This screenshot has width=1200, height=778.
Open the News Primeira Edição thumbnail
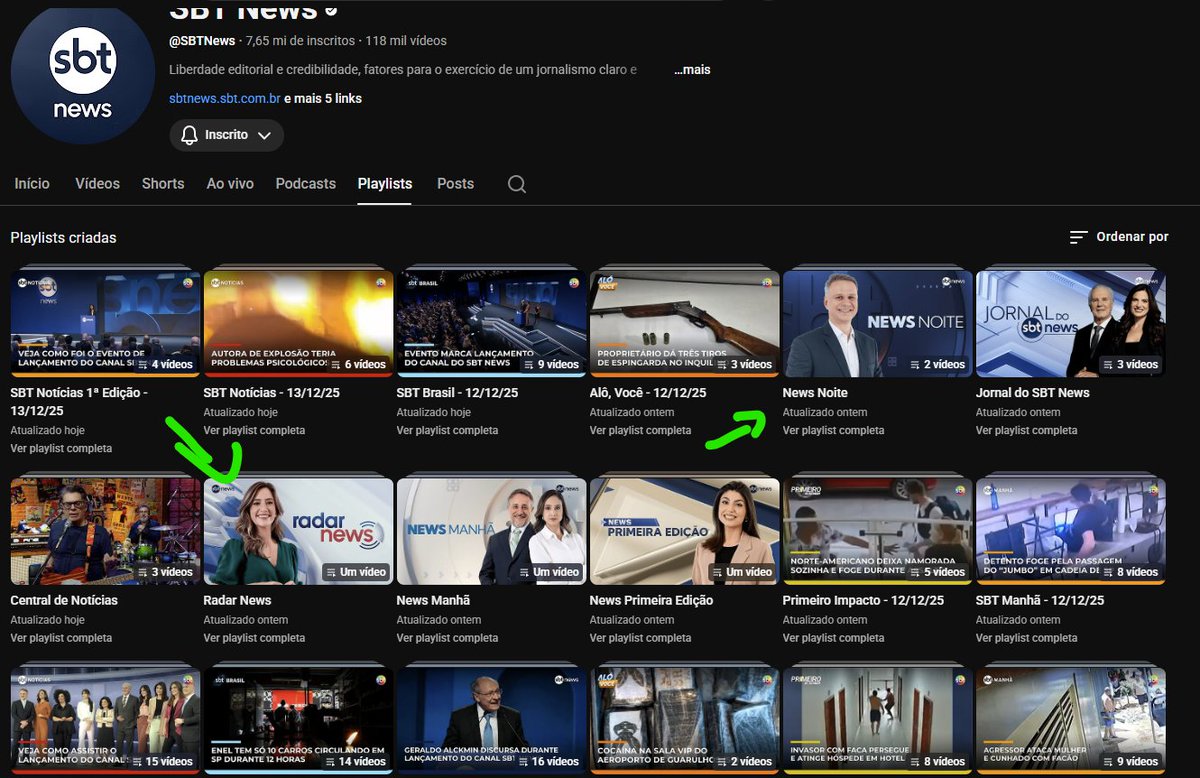(684, 531)
